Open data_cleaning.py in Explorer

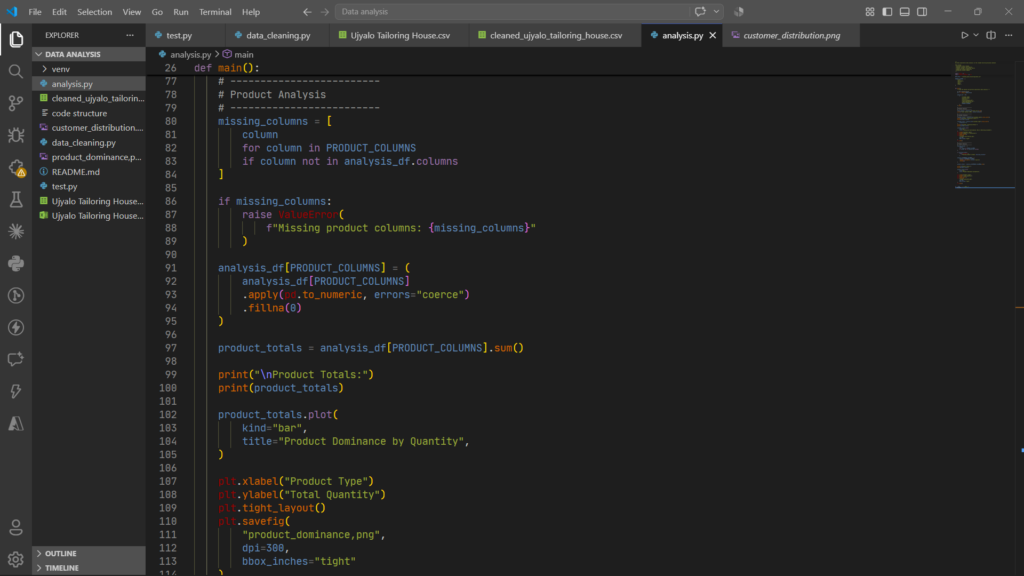pos(89,142)
